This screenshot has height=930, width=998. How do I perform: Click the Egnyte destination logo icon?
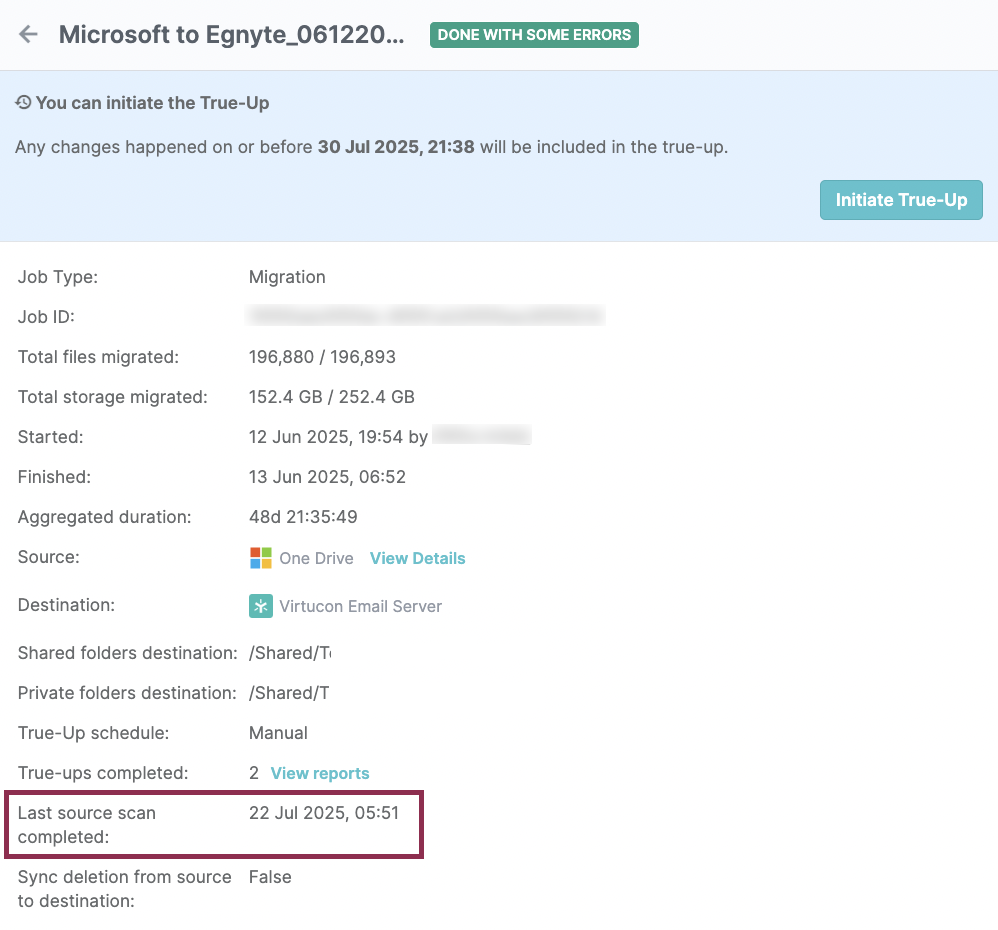pyautogui.click(x=260, y=606)
